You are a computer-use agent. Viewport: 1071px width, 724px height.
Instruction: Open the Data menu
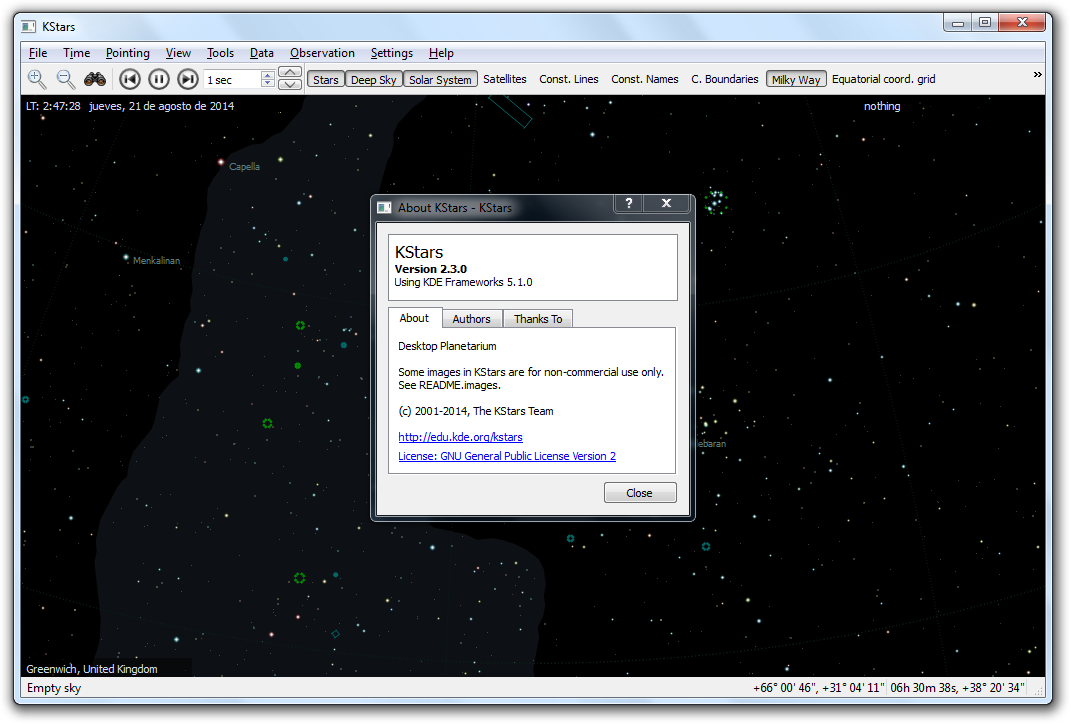tap(262, 53)
